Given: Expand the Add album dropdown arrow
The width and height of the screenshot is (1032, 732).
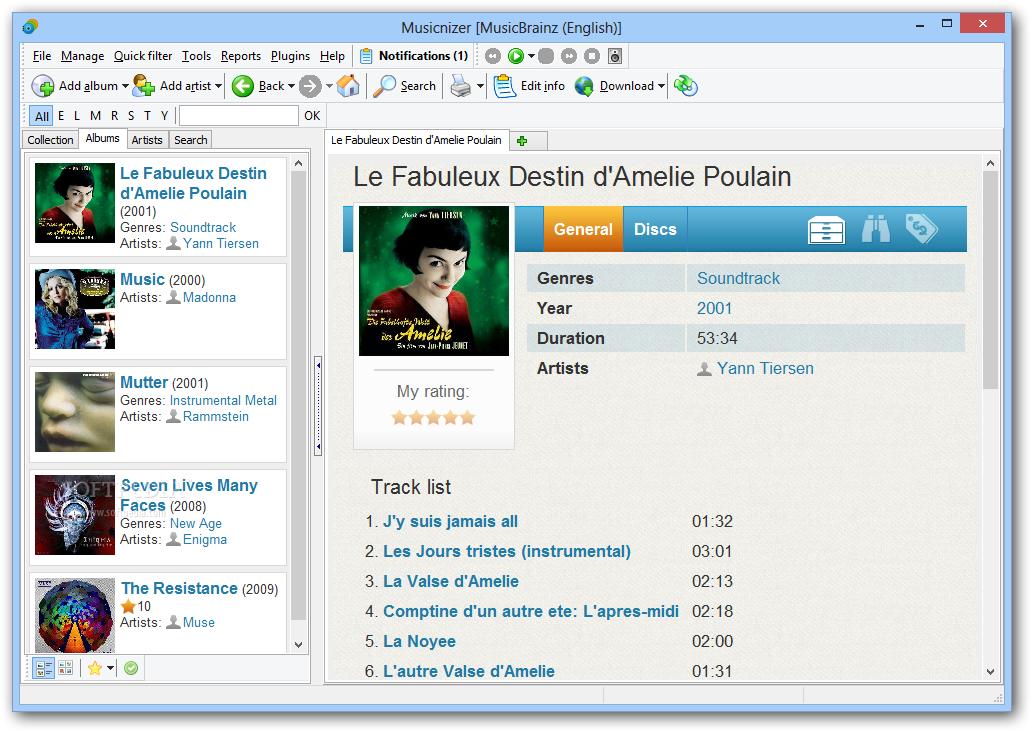Looking at the screenshot, I should pos(124,86).
